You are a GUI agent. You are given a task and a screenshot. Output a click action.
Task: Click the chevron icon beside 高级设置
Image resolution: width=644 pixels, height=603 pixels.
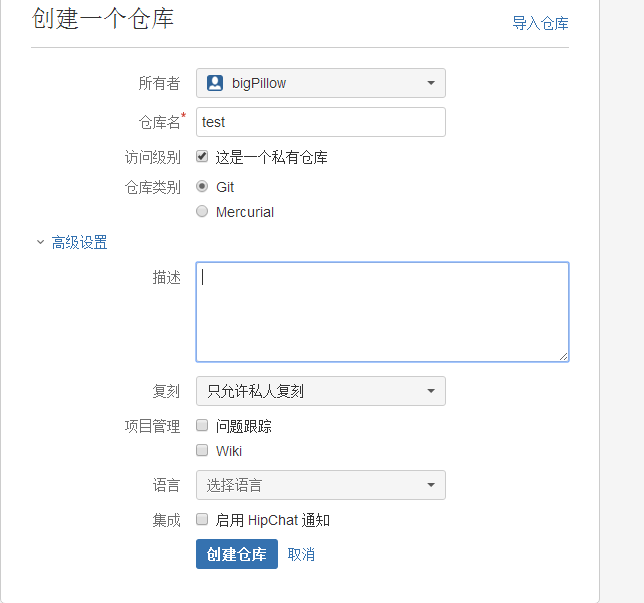40,242
